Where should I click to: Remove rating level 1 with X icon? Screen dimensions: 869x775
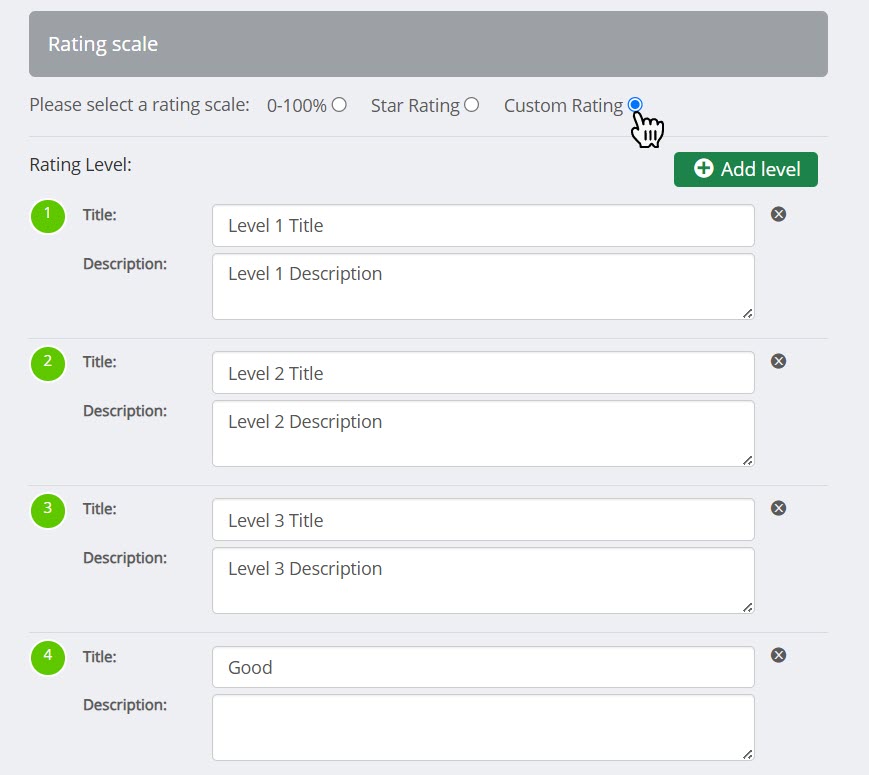click(778, 214)
